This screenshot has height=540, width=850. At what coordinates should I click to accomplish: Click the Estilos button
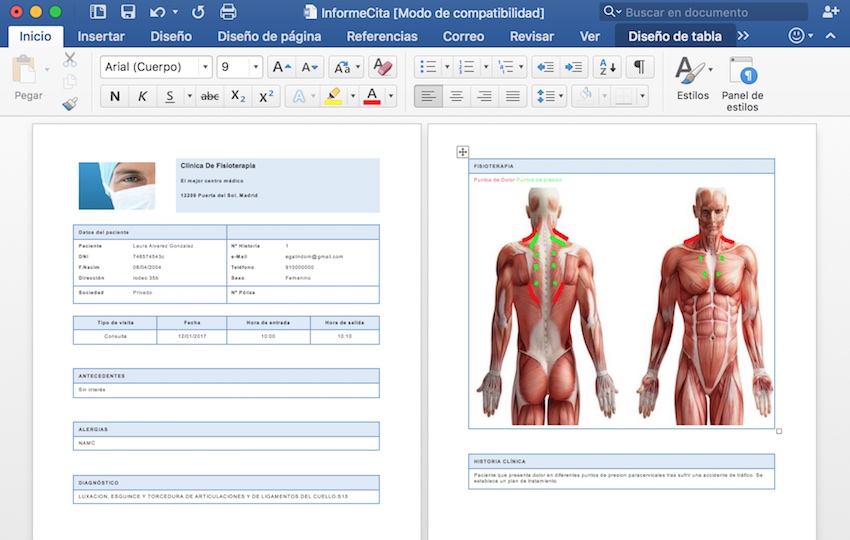coord(692,80)
